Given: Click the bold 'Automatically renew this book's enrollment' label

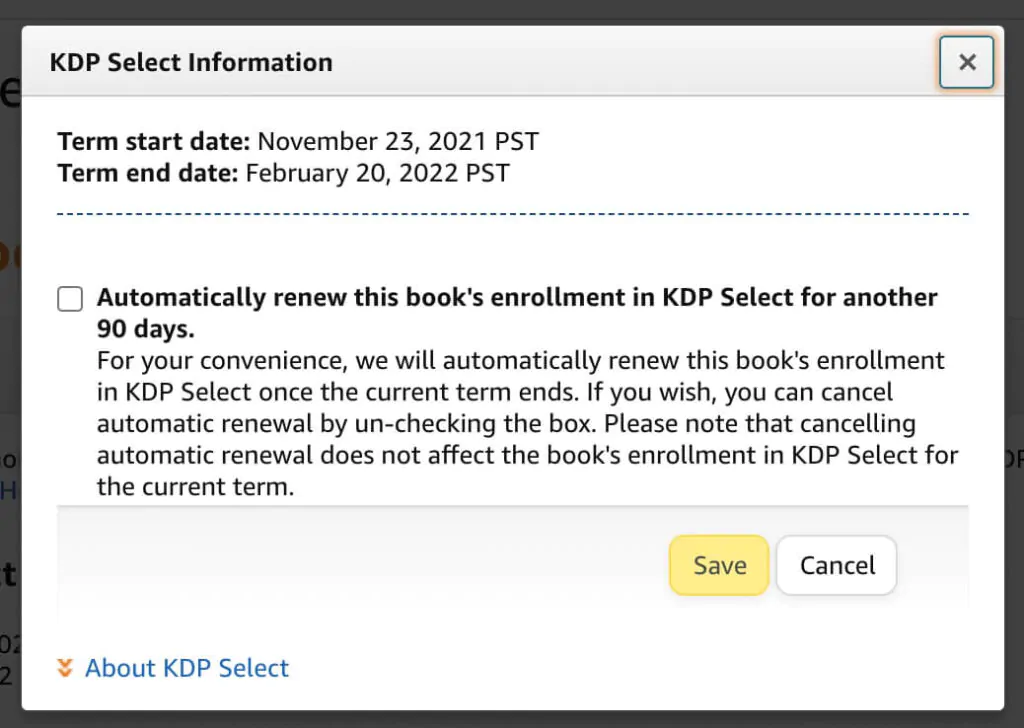Looking at the screenshot, I should [x=517, y=313].
